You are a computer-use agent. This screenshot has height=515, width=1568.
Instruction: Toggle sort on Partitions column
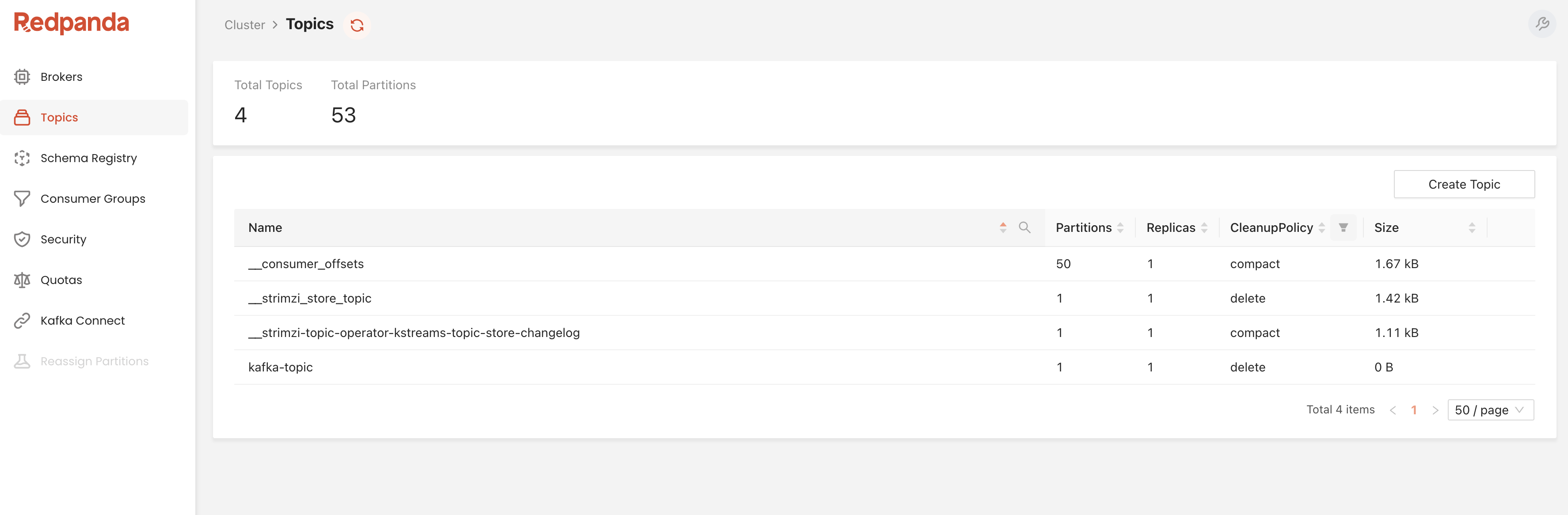coord(1120,227)
